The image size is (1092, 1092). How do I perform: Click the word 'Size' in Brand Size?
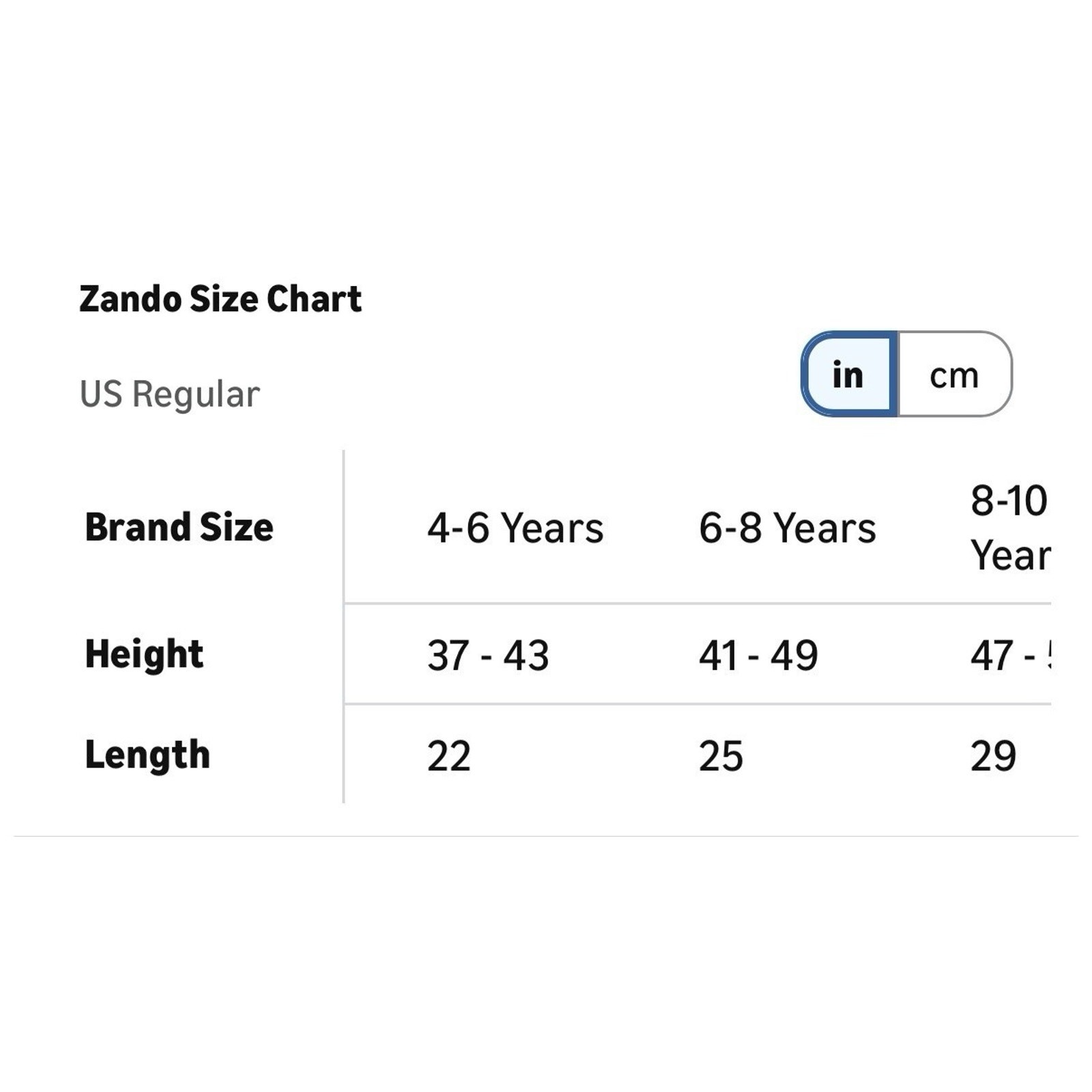click(x=236, y=527)
